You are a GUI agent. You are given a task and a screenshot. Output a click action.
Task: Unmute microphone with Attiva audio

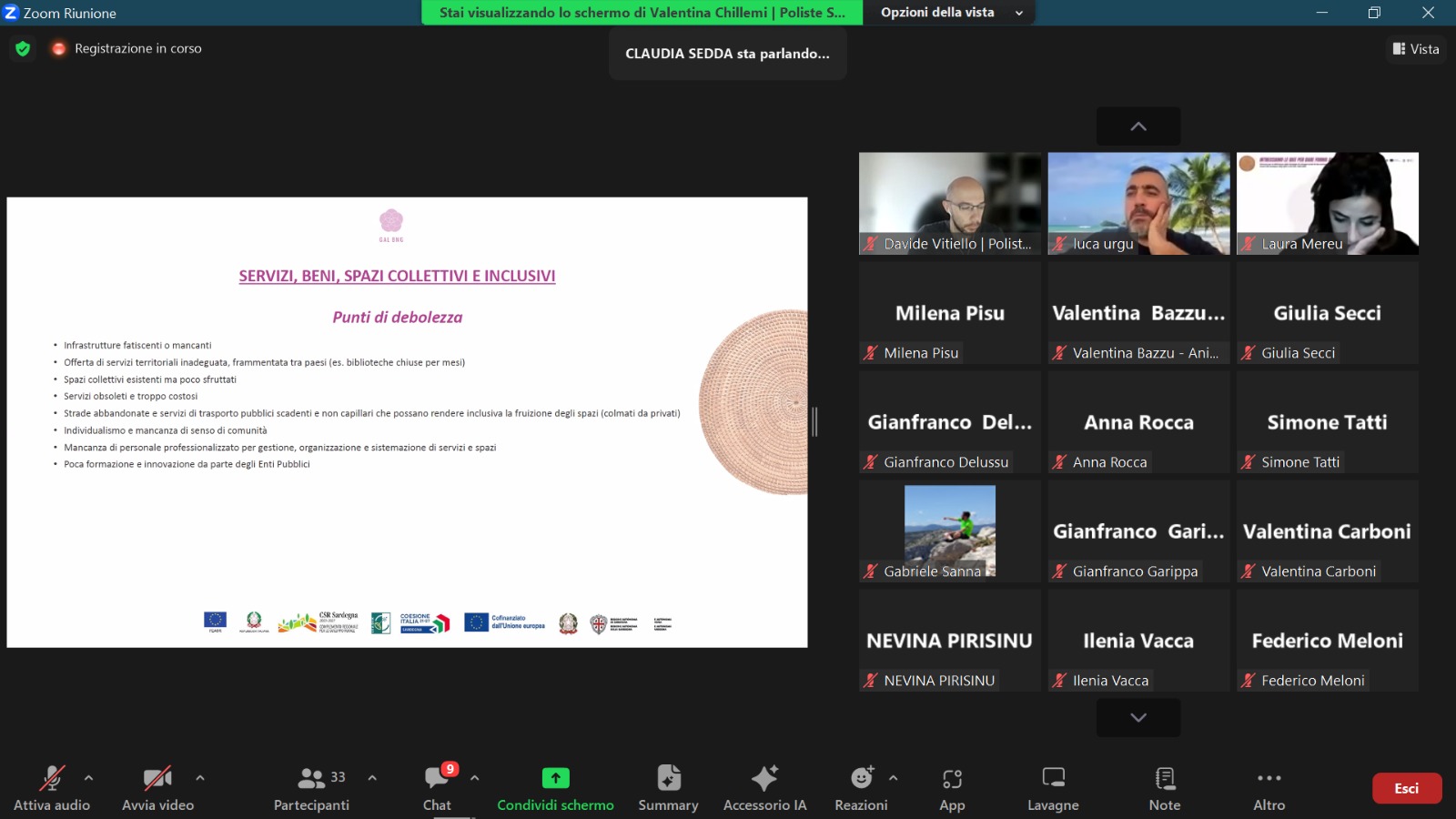pos(52,788)
